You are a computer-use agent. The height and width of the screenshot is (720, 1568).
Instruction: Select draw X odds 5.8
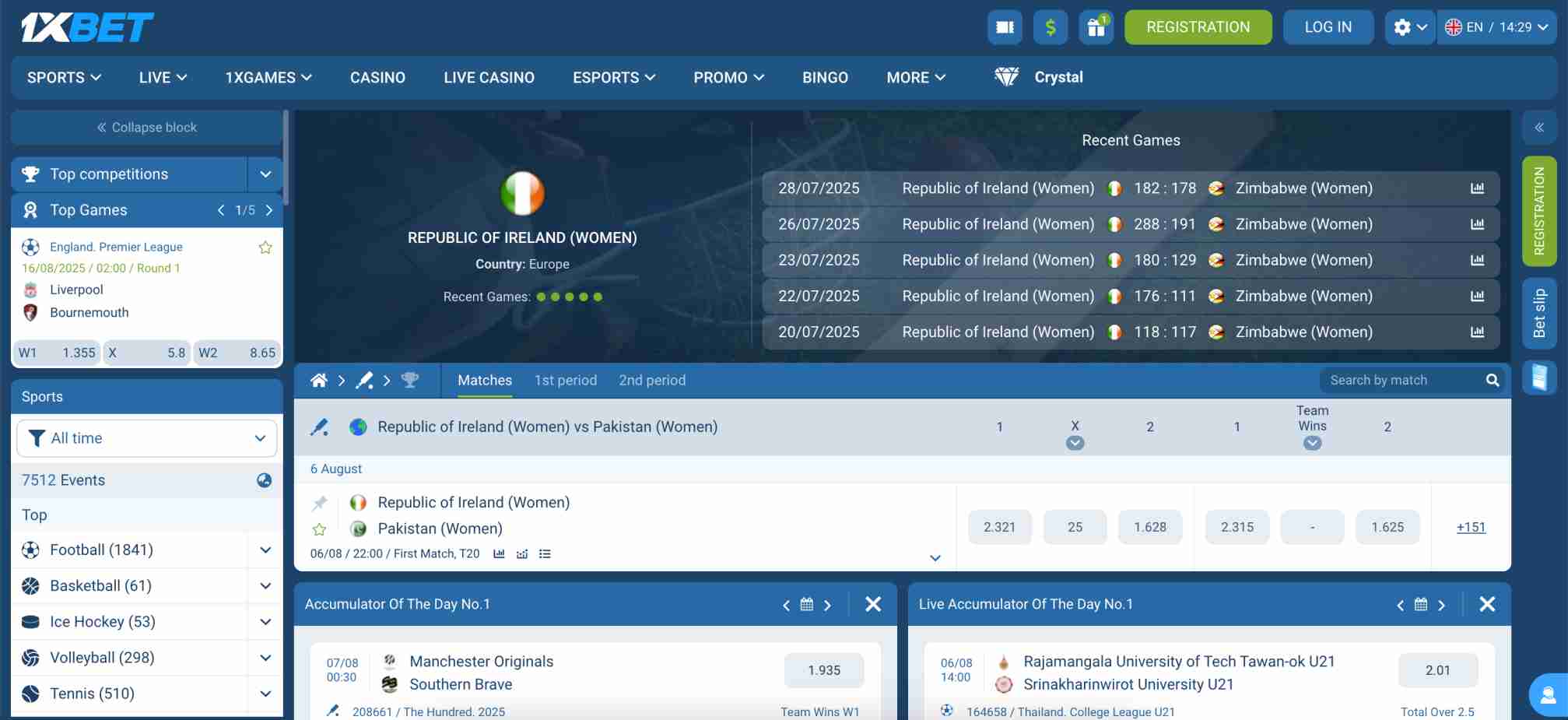point(146,353)
